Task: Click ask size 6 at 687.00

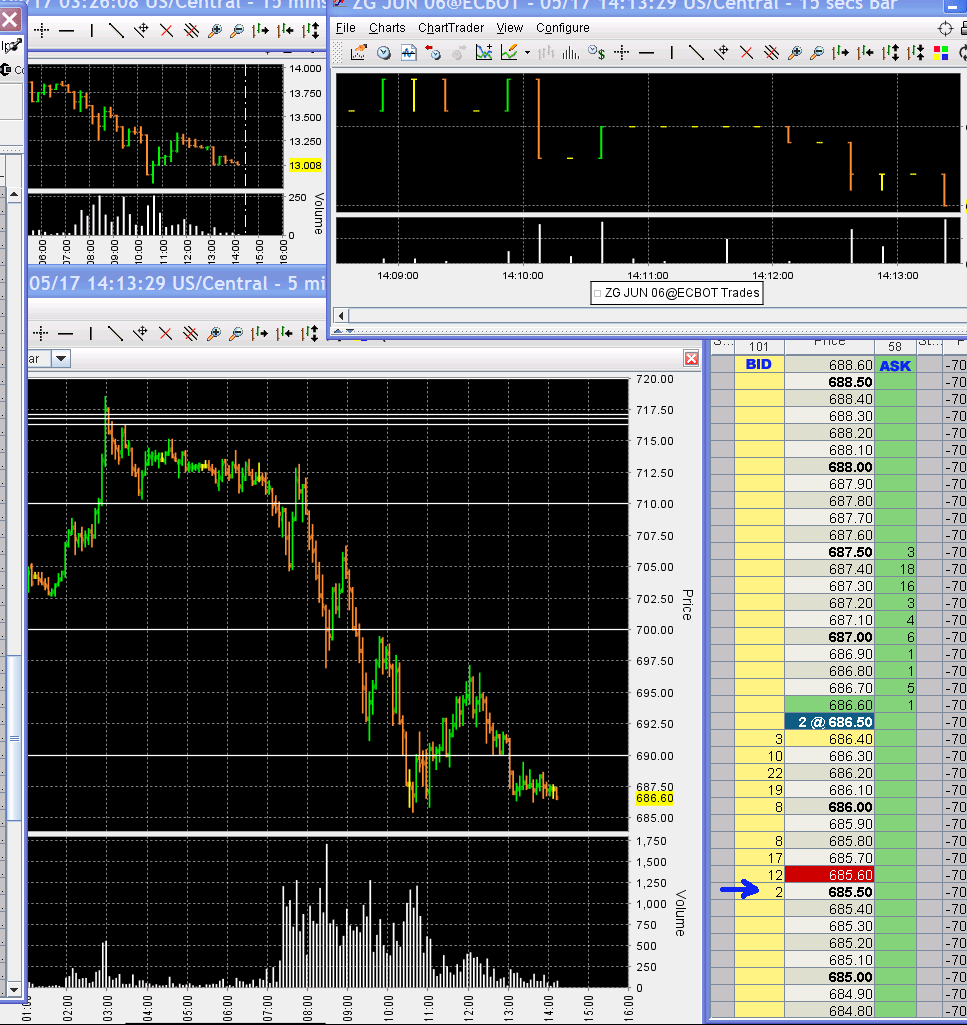Action: 896,637
